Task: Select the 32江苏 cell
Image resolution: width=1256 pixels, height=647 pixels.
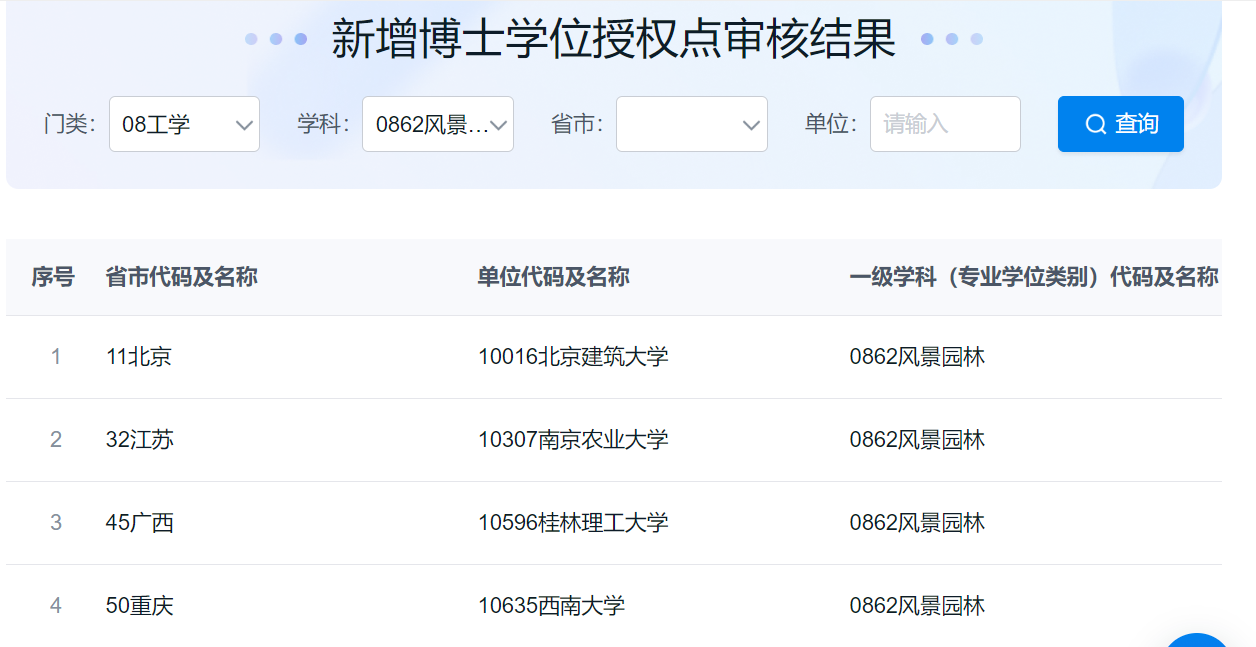Action: (x=140, y=439)
